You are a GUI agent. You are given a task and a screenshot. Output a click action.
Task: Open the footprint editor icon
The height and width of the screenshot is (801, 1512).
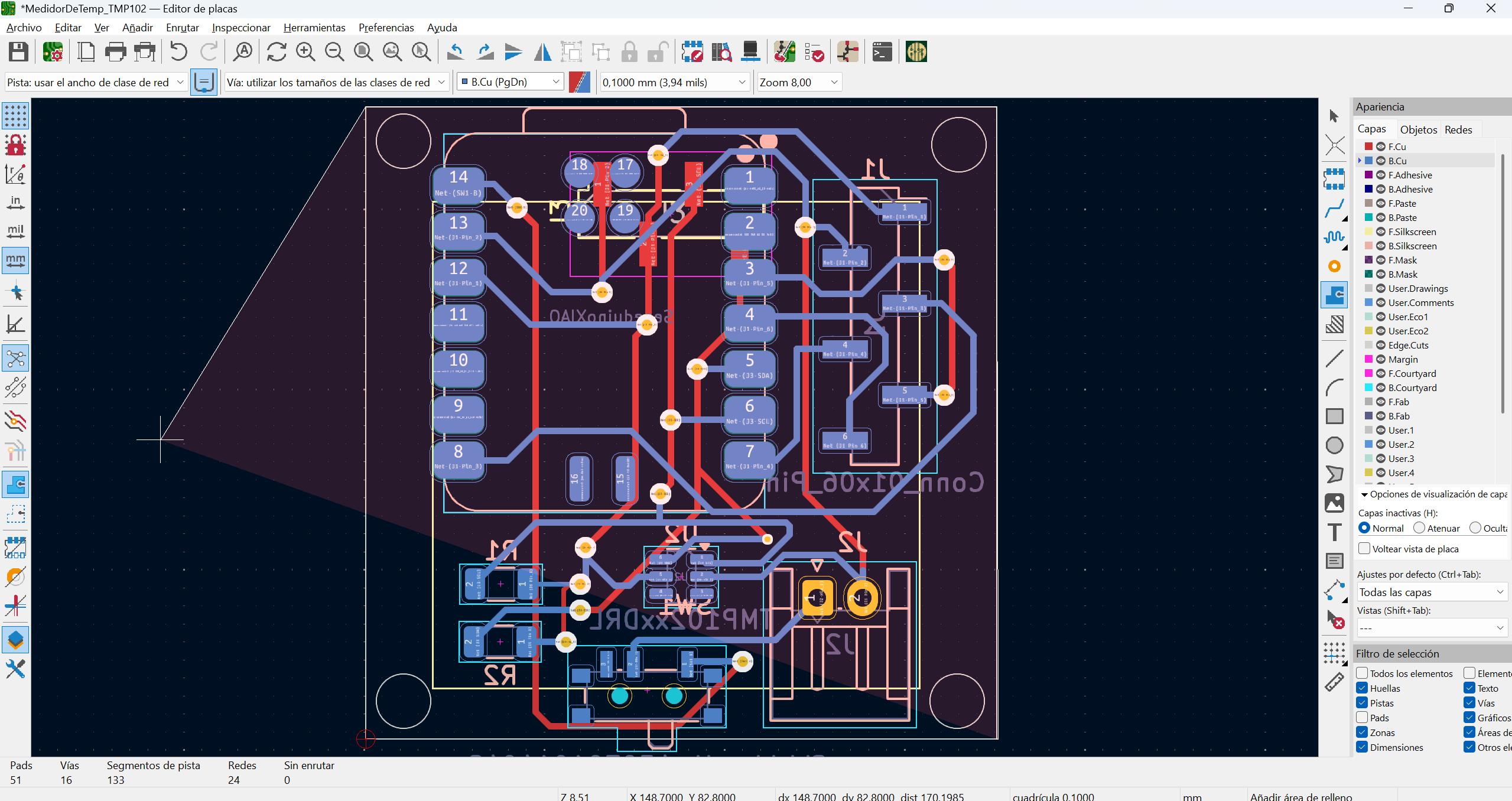click(x=692, y=52)
